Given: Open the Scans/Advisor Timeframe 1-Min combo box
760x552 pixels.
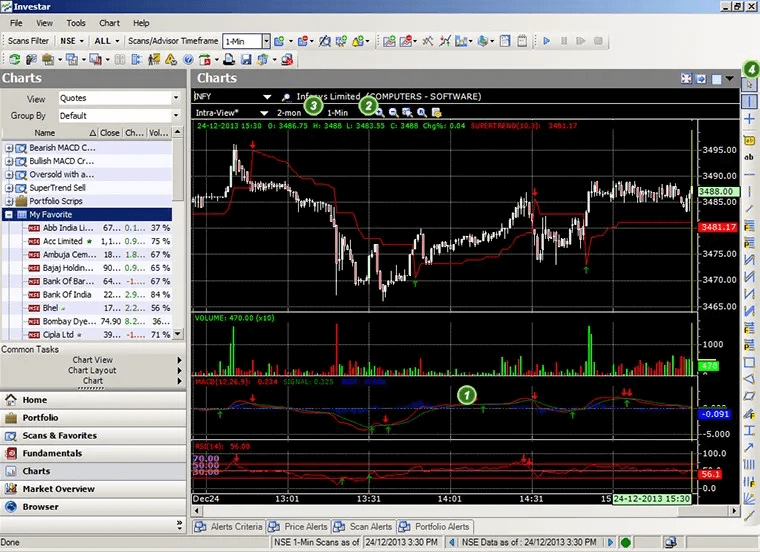Looking at the screenshot, I should [x=246, y=41].
